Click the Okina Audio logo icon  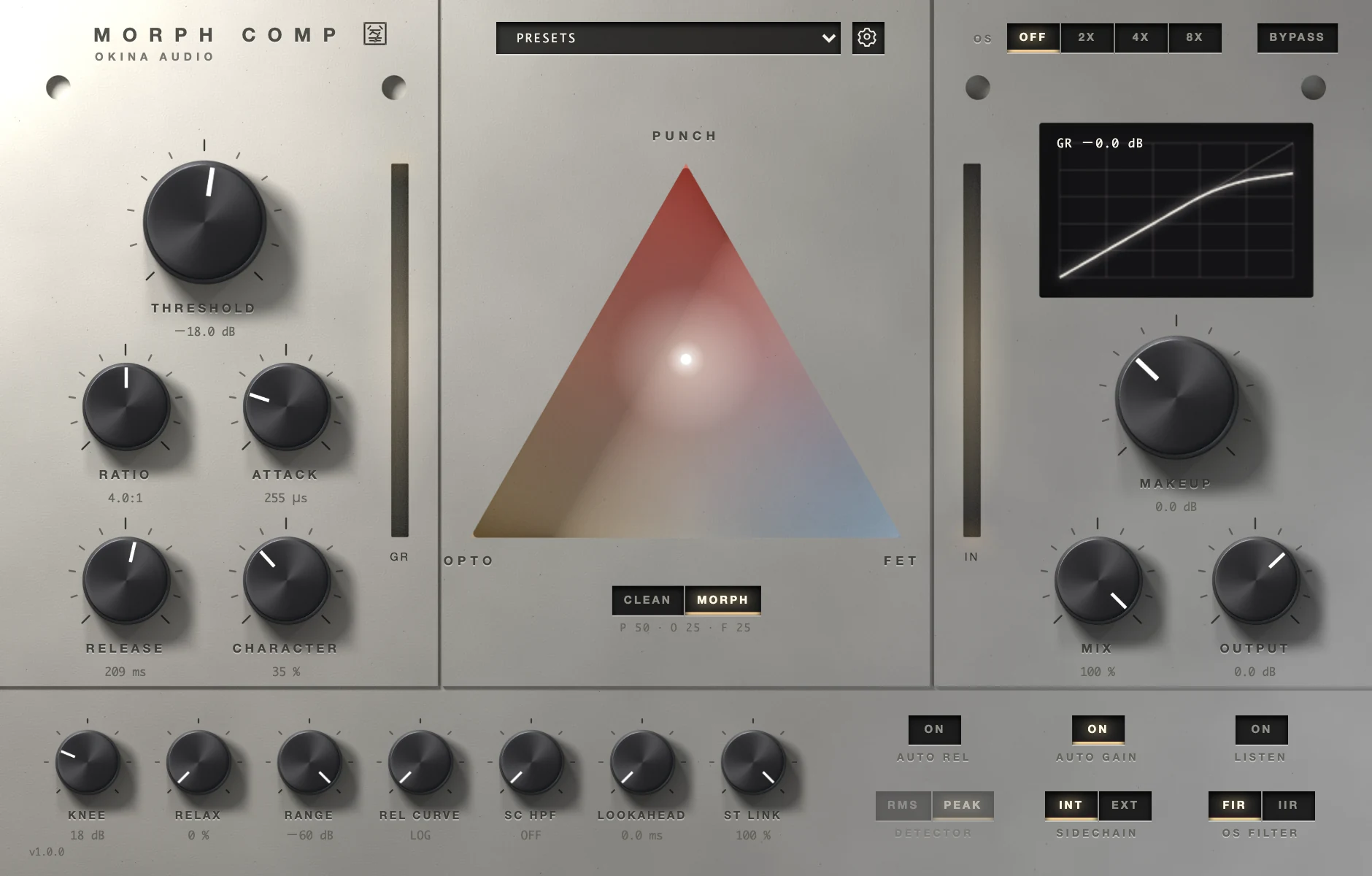(x=375, y=34)
